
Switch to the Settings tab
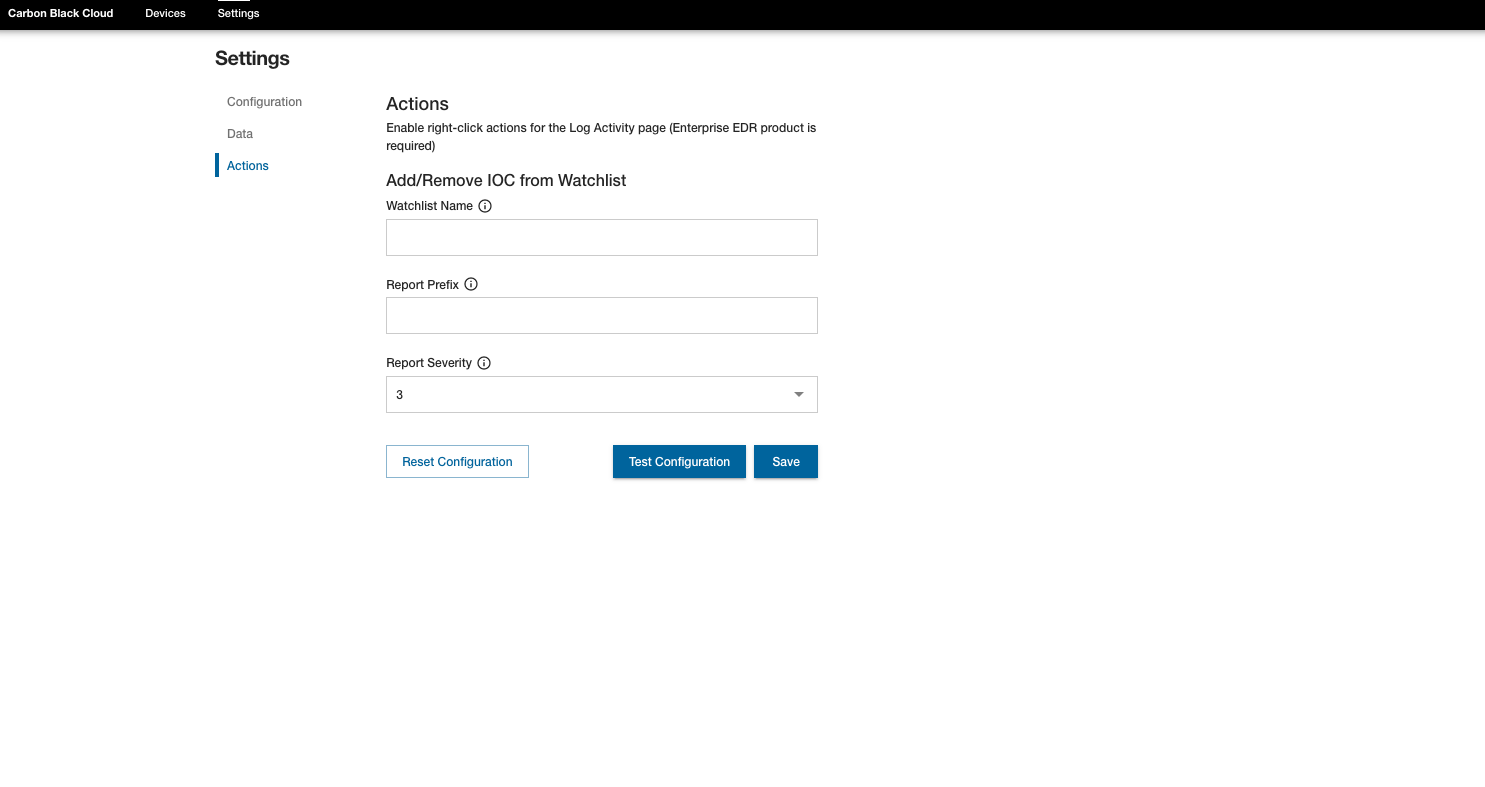point(237,13)
